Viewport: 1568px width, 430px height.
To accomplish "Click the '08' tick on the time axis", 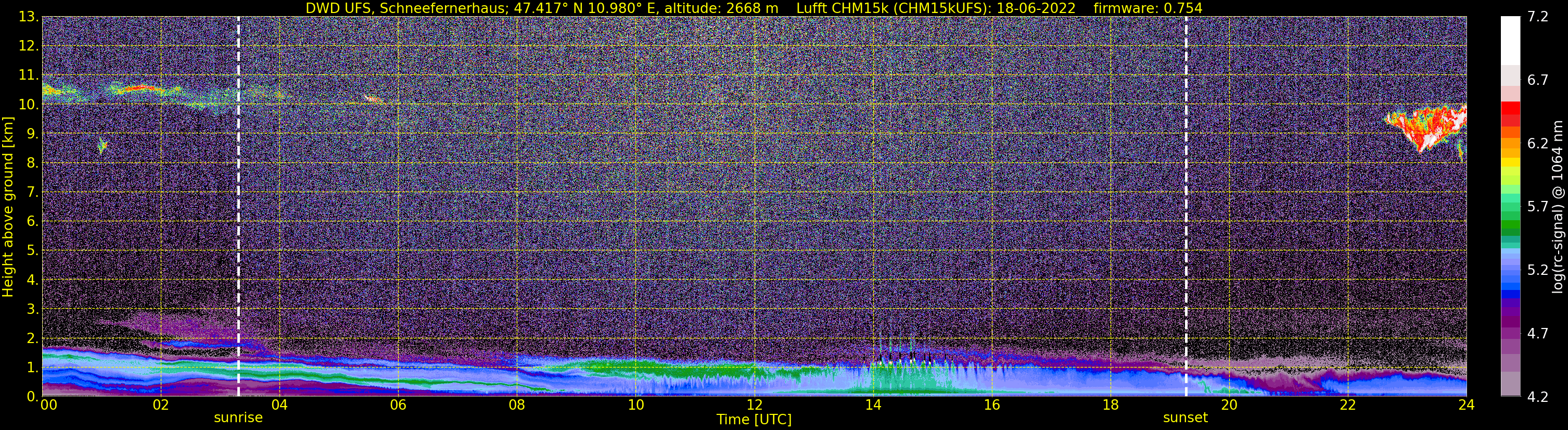I will pyautogui.click(x=517, y=405).
